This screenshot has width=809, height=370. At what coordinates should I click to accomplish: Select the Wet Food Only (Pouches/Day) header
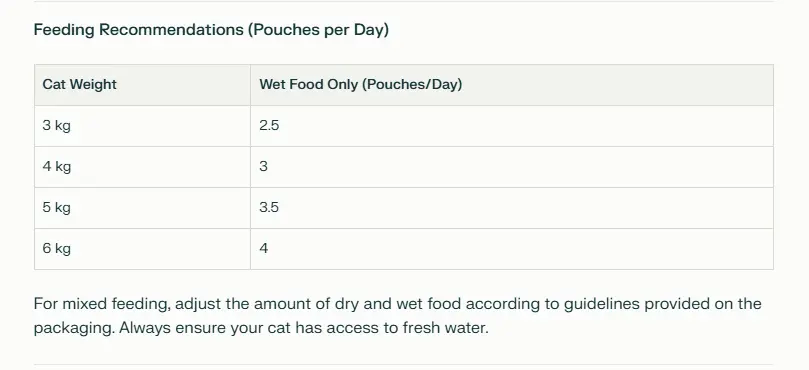pyautogui.click(x=512, y=85)
